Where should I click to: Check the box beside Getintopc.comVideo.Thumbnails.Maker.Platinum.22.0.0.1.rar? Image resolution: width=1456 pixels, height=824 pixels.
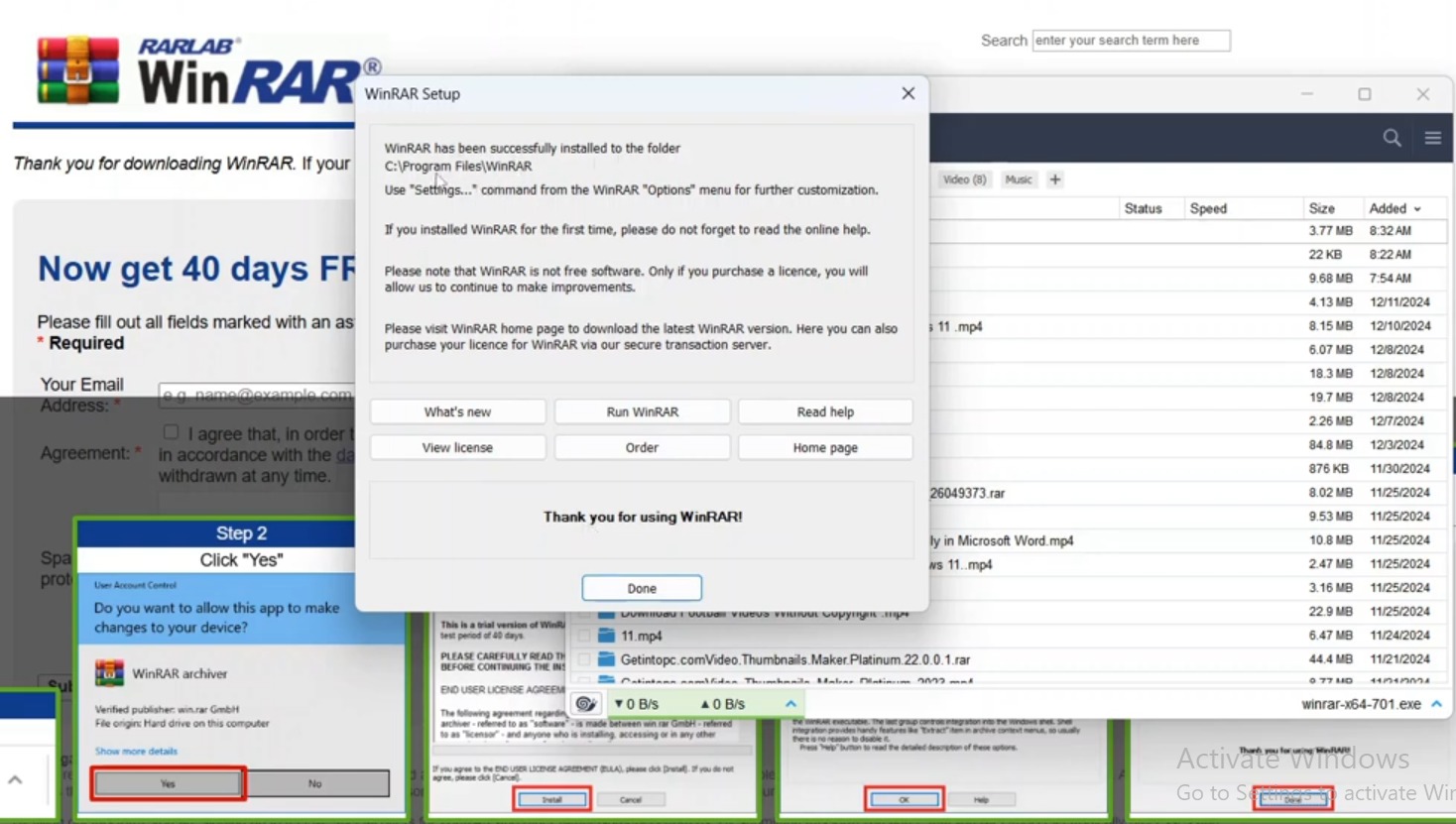coord(584,659)
